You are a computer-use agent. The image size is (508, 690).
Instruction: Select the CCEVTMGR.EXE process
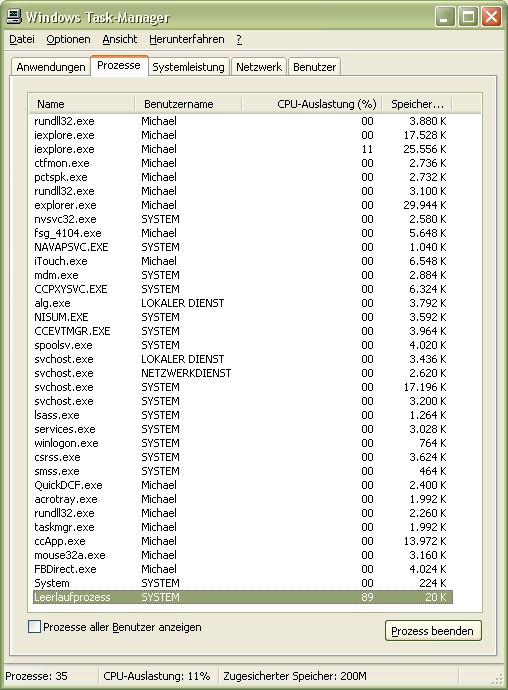243,331
